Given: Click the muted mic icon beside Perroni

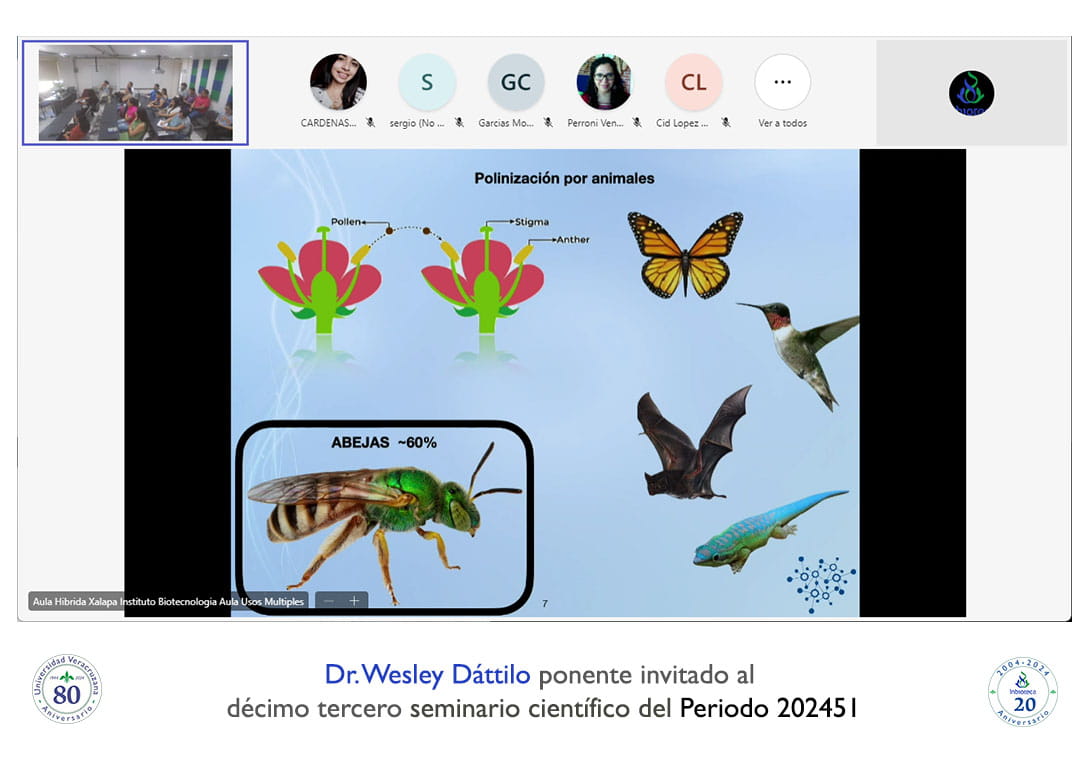Looking at the screenshot, I should (637, 123).
